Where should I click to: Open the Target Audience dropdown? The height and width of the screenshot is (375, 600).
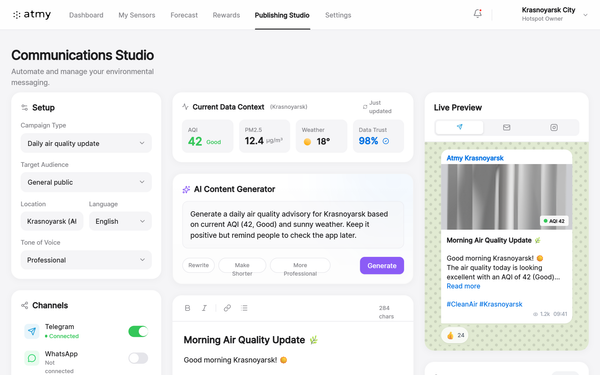point(86,182)
